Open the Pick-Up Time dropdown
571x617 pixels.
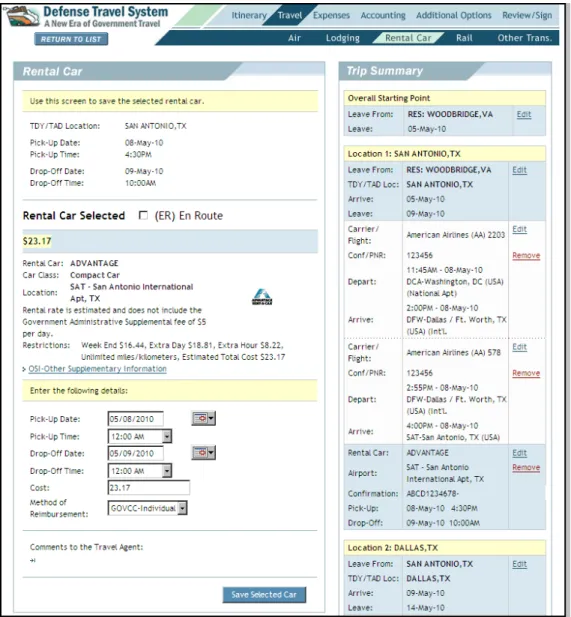click(x=140, y=436)
